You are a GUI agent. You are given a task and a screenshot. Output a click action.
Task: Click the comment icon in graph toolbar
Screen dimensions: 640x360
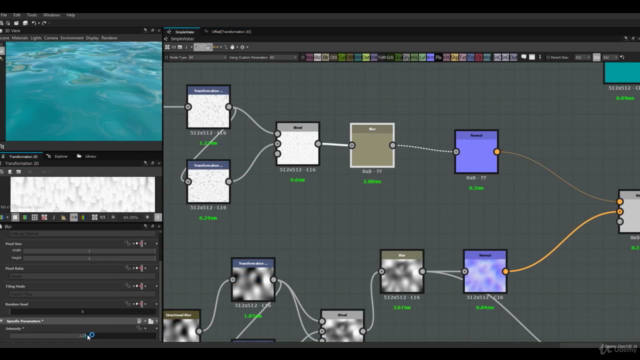[x=524, y=57]
